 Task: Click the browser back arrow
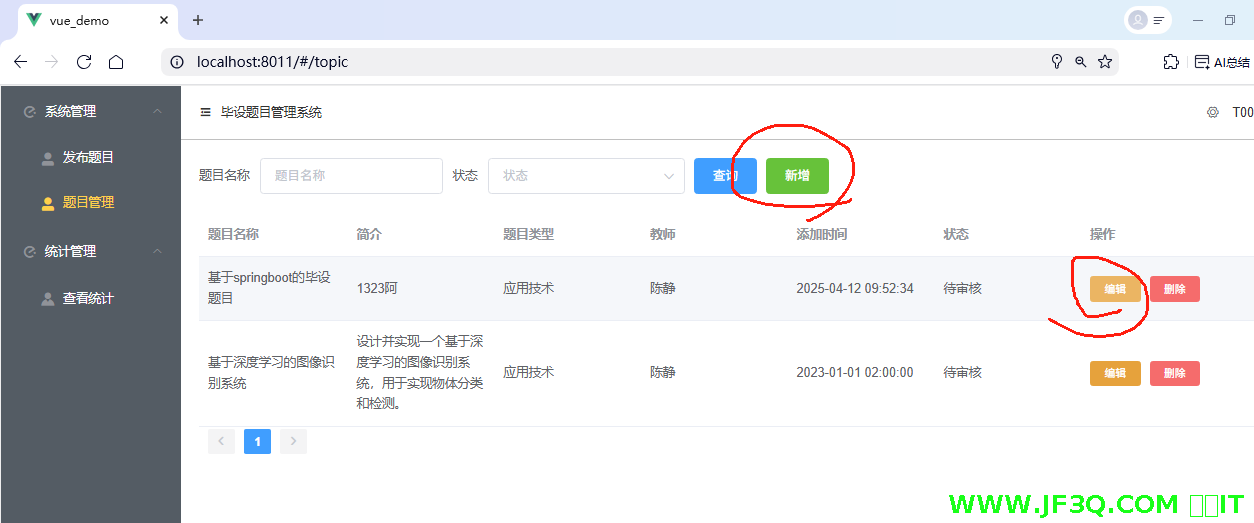(x=20, y=62)
